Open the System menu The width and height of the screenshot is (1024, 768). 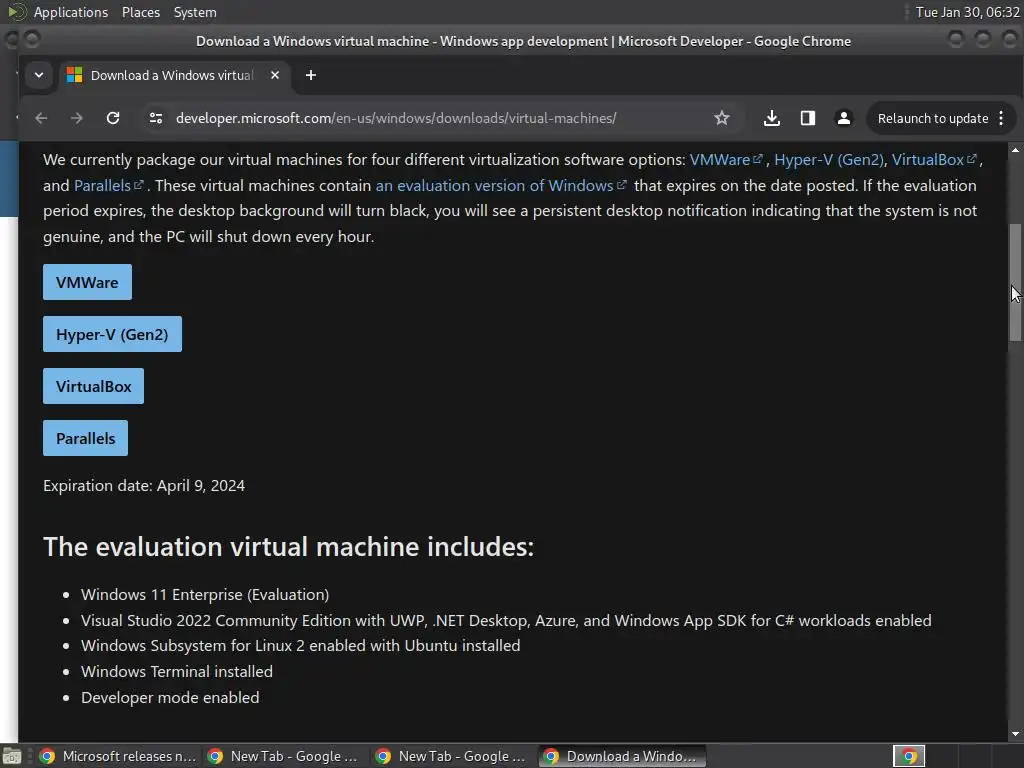click(x=195, y=12)
